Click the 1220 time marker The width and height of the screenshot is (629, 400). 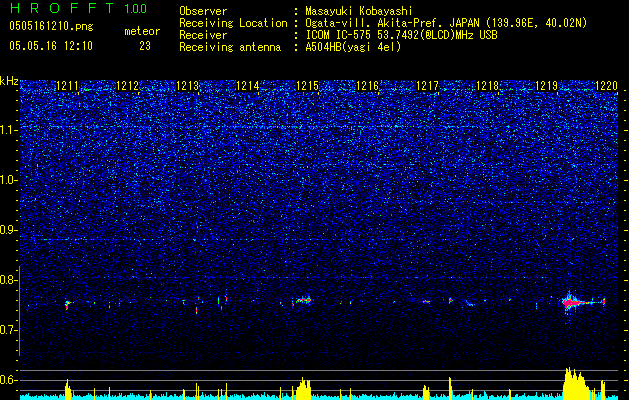[x=606, y=85]
